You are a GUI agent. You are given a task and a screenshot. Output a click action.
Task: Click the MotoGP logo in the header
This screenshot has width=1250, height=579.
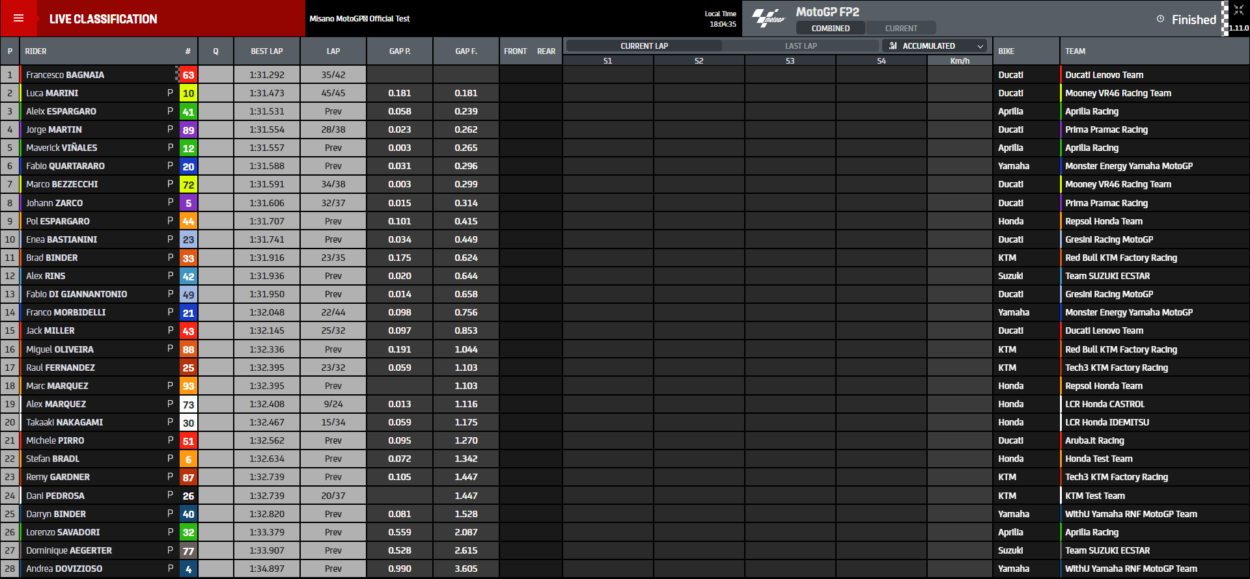click(768, 18)
